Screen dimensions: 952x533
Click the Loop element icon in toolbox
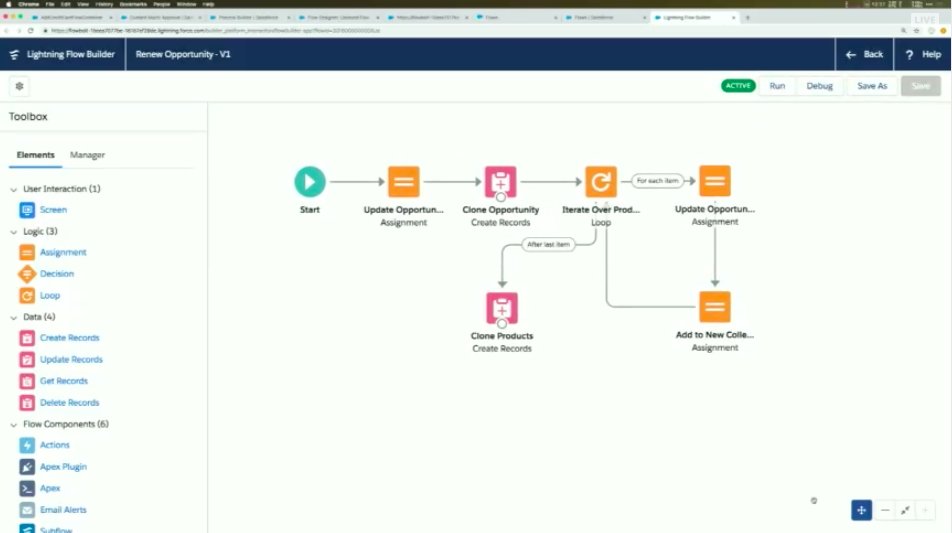click(x=27, y=296)
